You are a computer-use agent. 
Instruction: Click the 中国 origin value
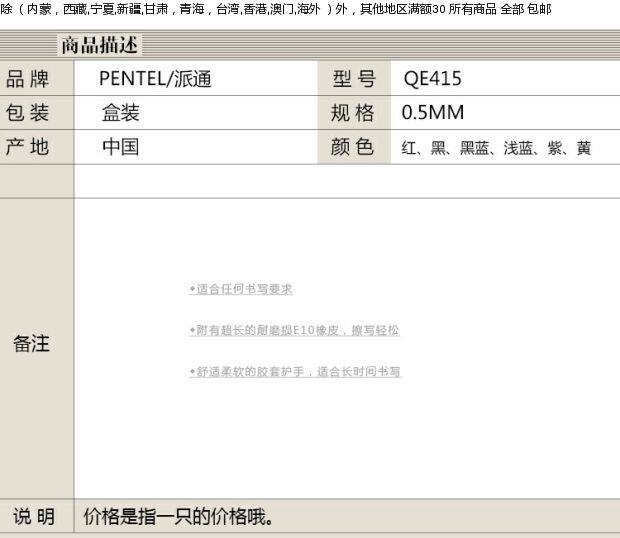click(121, 147)
